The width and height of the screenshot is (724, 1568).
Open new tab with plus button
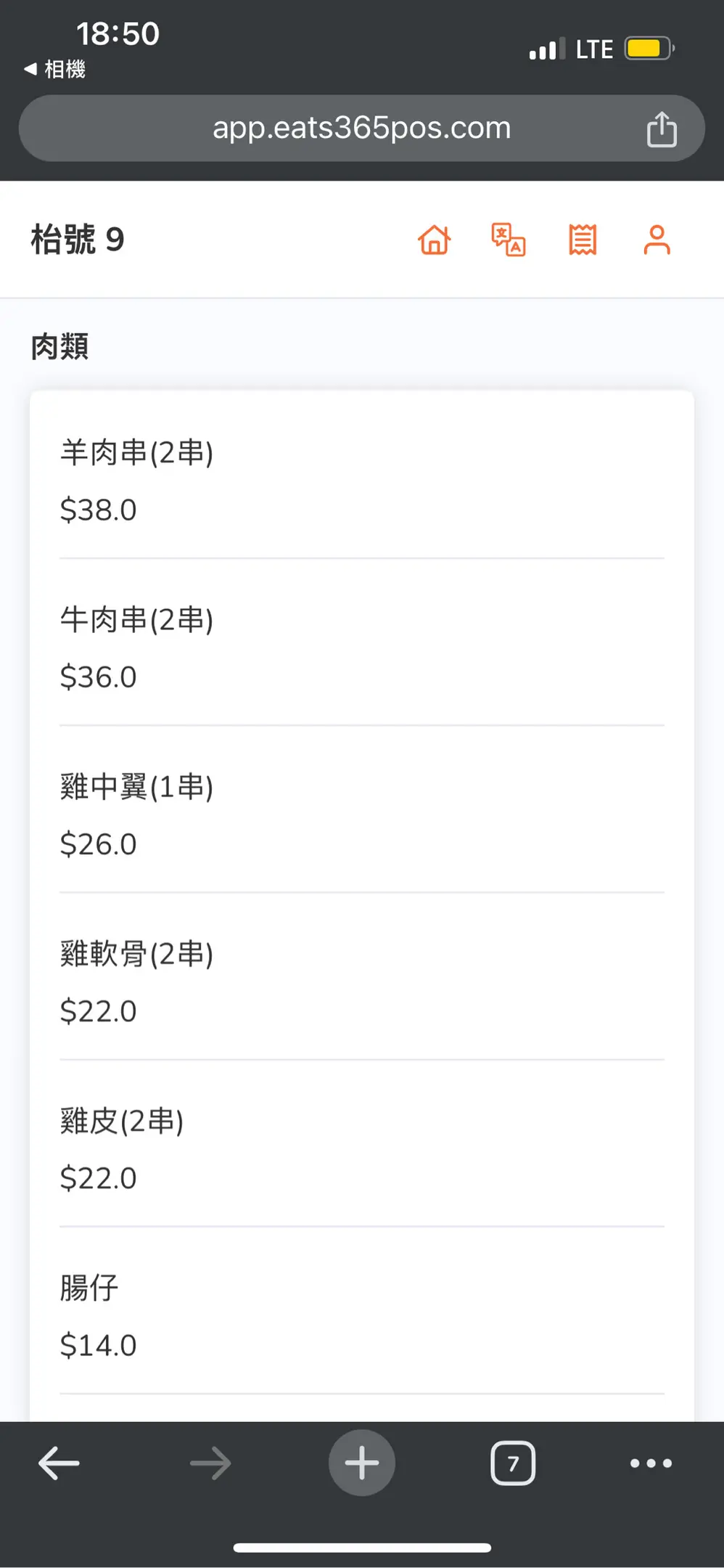point(362,1463)
